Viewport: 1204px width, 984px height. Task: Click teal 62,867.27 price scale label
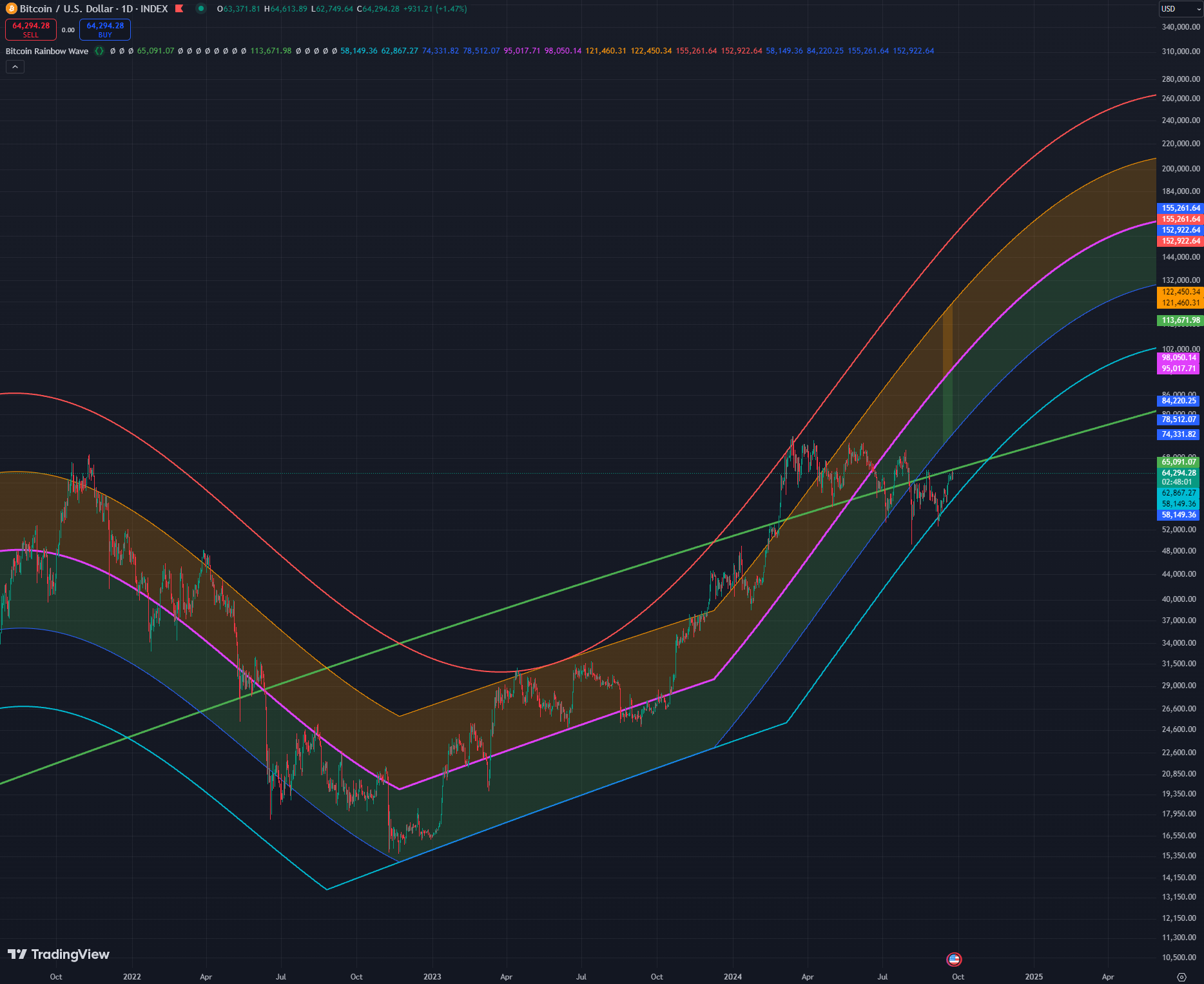(1178, 493)
